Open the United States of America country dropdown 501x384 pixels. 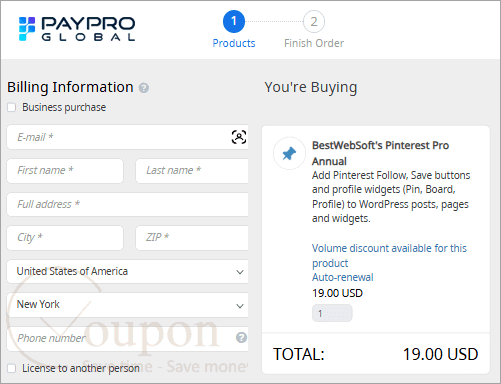coord(127,271)
